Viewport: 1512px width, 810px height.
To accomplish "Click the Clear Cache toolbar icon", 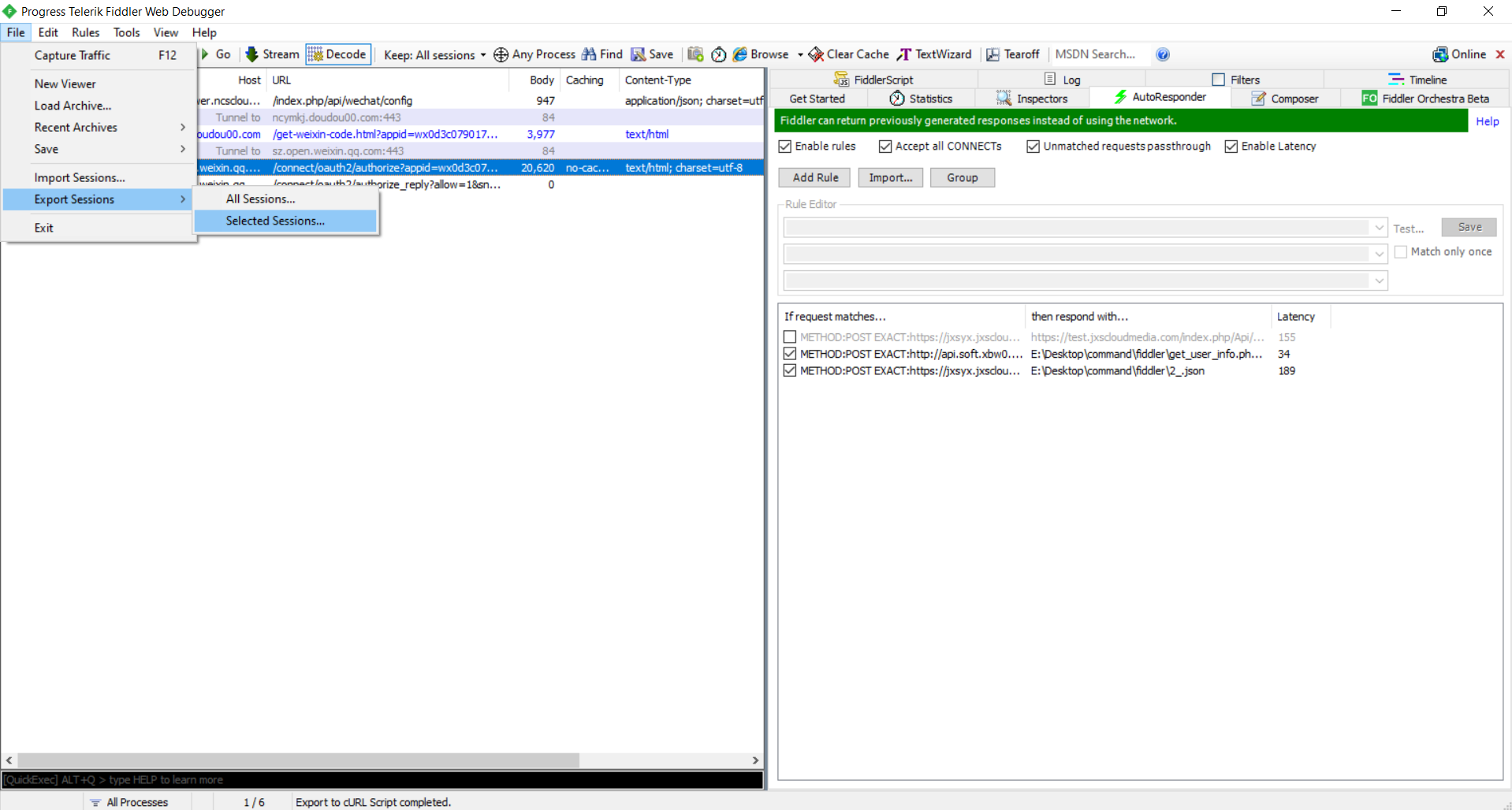I will 816,54.
